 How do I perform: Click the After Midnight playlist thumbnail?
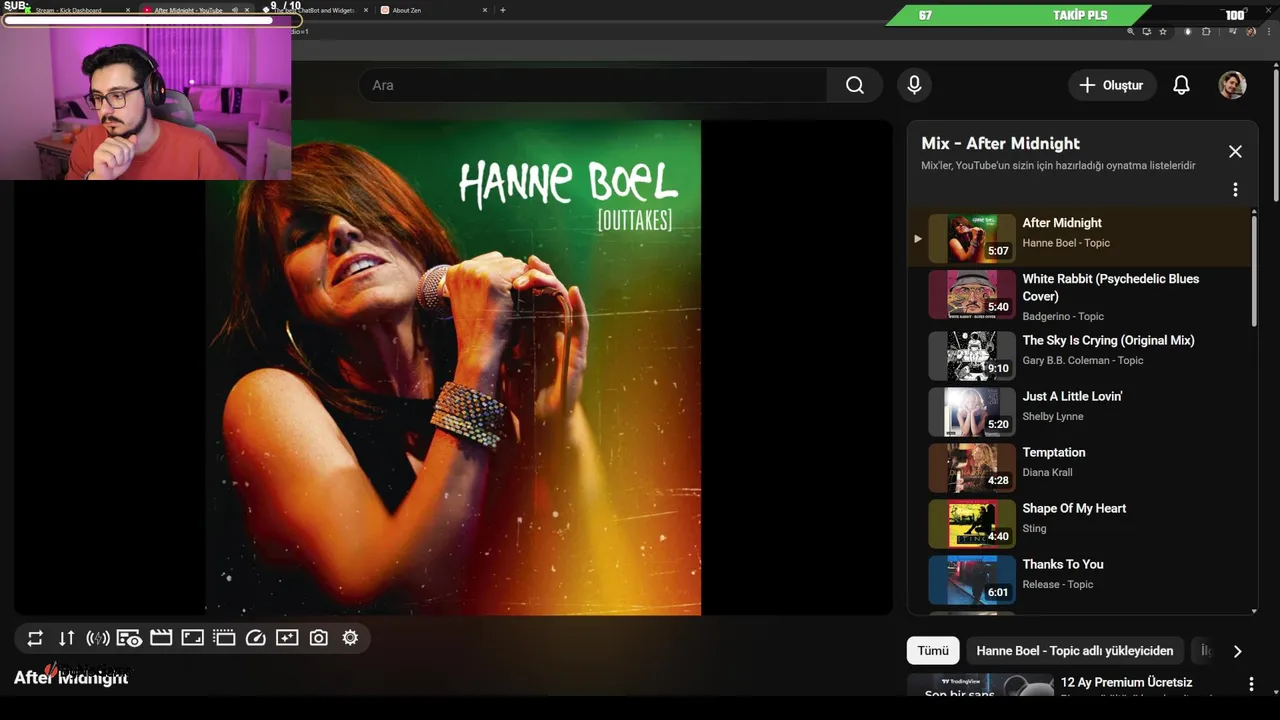972,238
